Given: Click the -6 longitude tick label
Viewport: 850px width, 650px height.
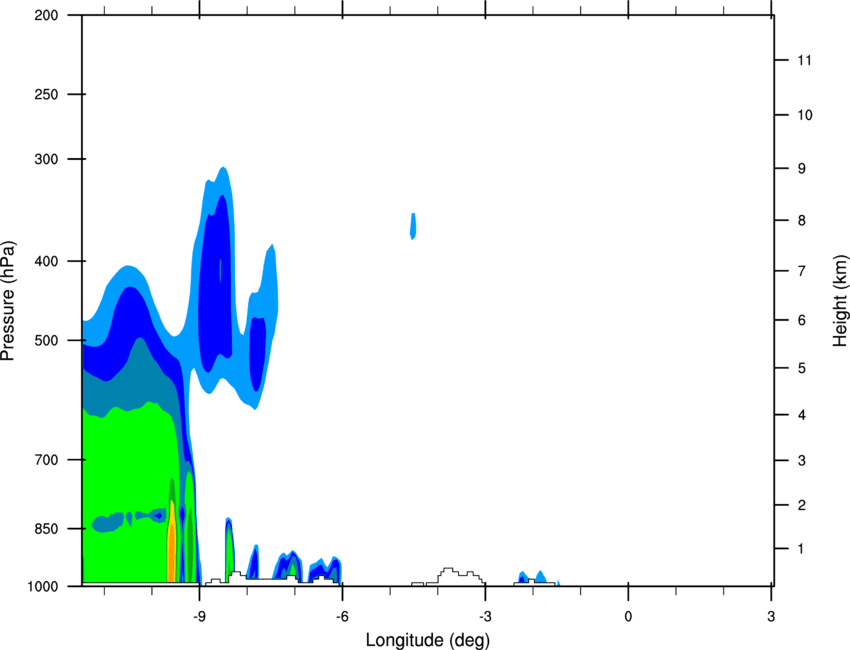Looking at the screenshot, I should 342,616.
